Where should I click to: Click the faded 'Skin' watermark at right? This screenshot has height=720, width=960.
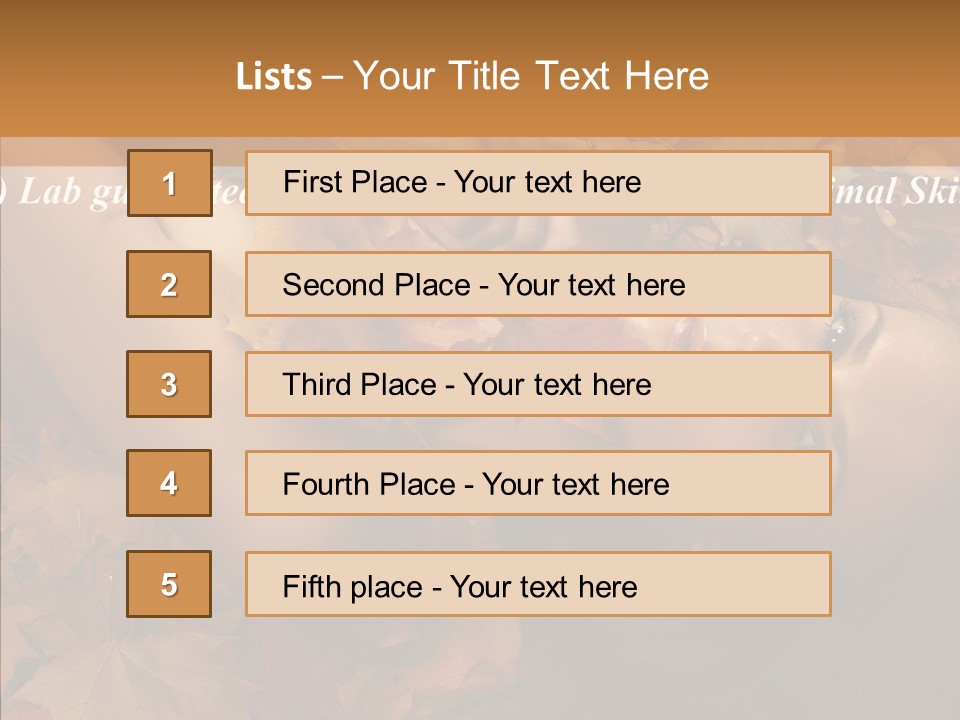point(930,192)
